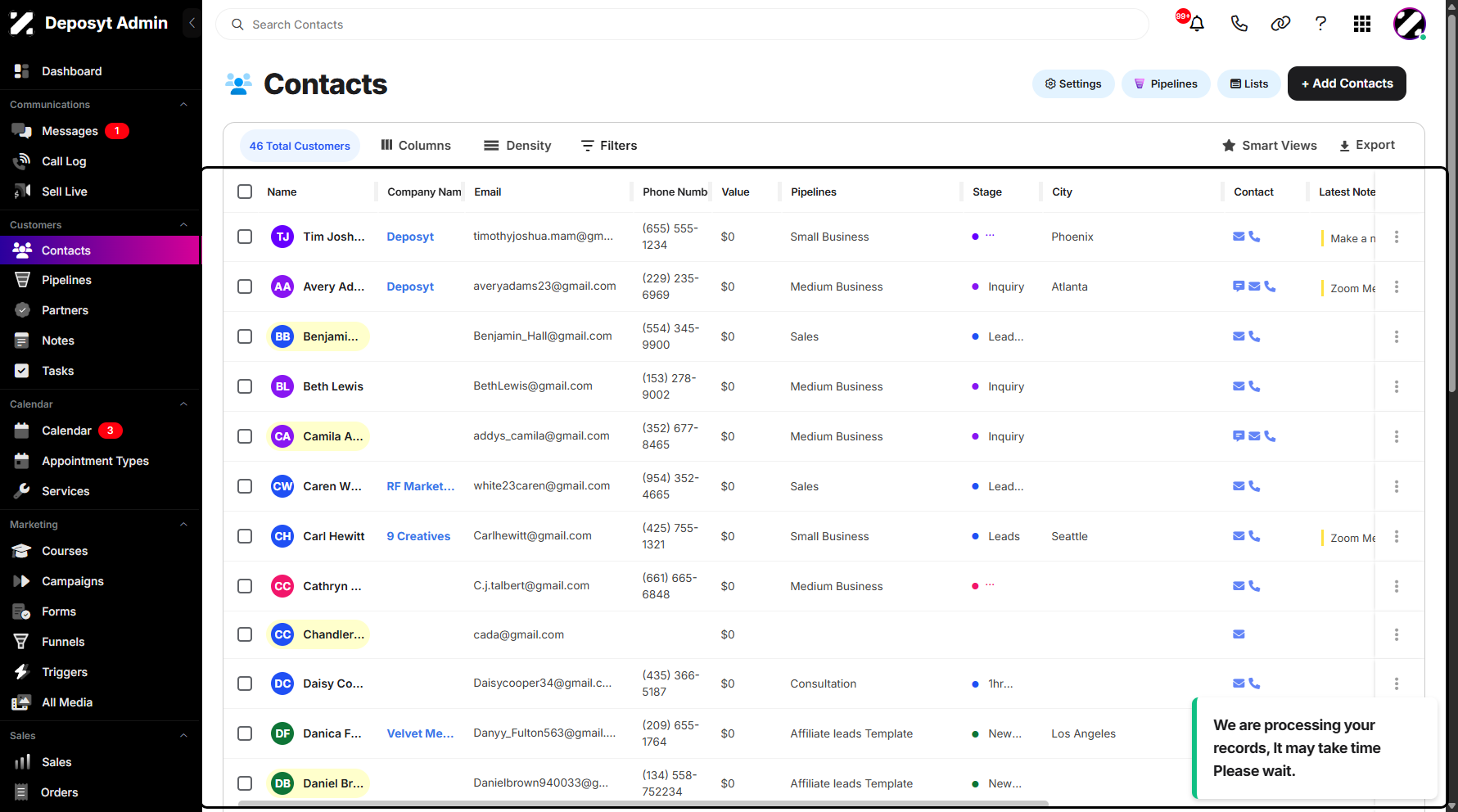Tick the checkbox for Beth Lewis
Screen dimensions: 1458x812
click(x=245, y=386)
